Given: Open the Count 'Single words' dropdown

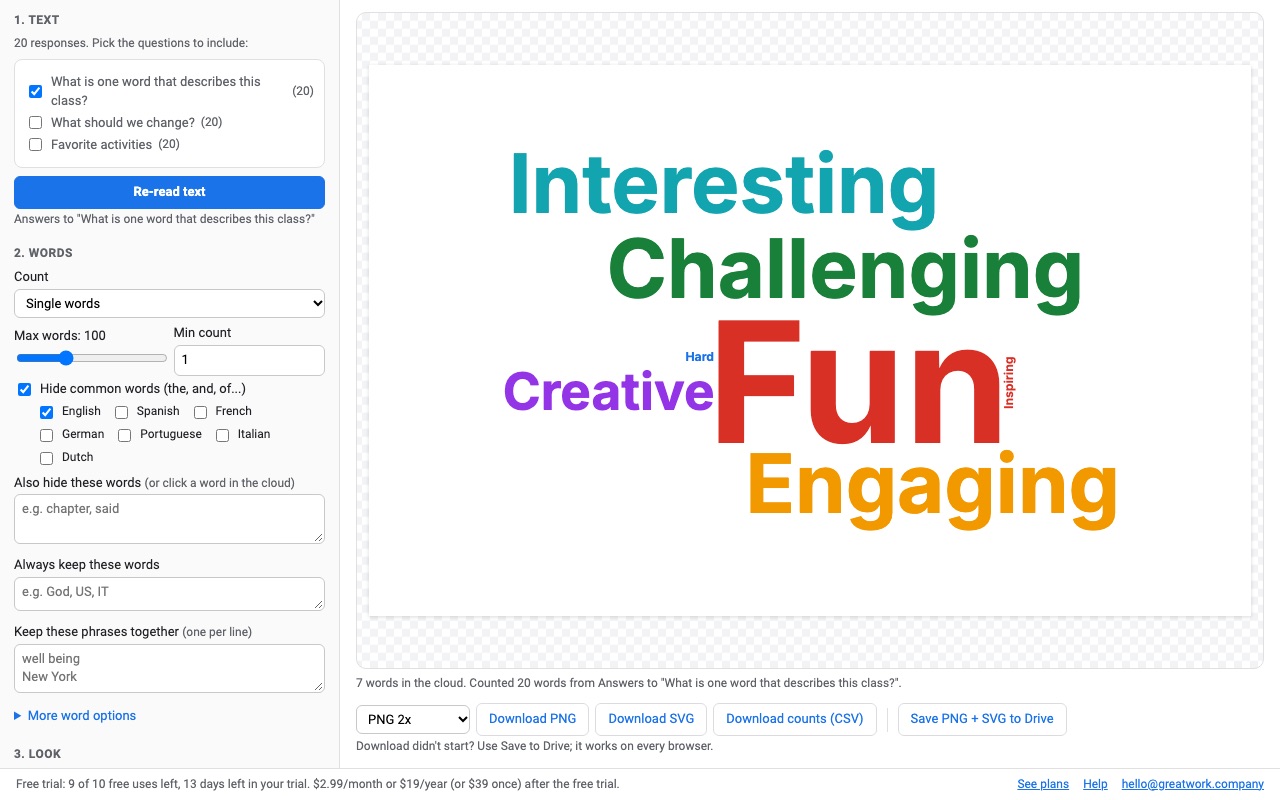Looking at the screenshot, I should point(169,303).
